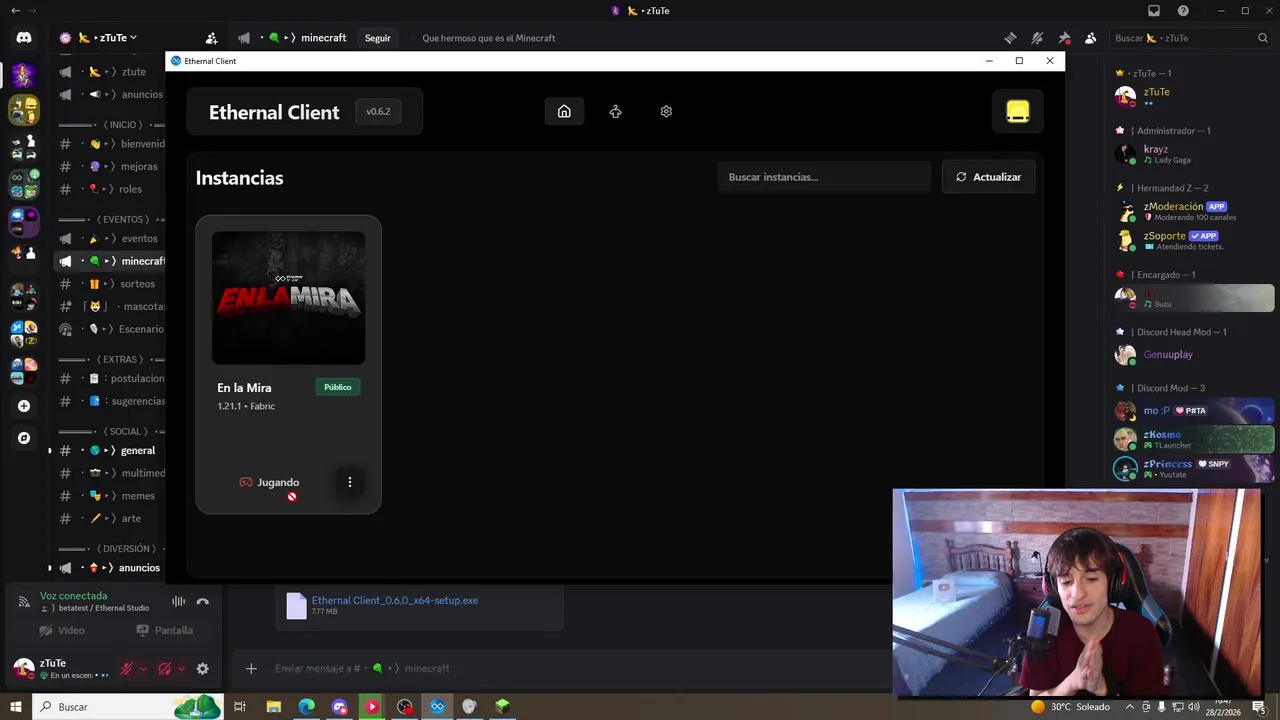
Task: Open the memes channel
Action: [x=110, y=496]
